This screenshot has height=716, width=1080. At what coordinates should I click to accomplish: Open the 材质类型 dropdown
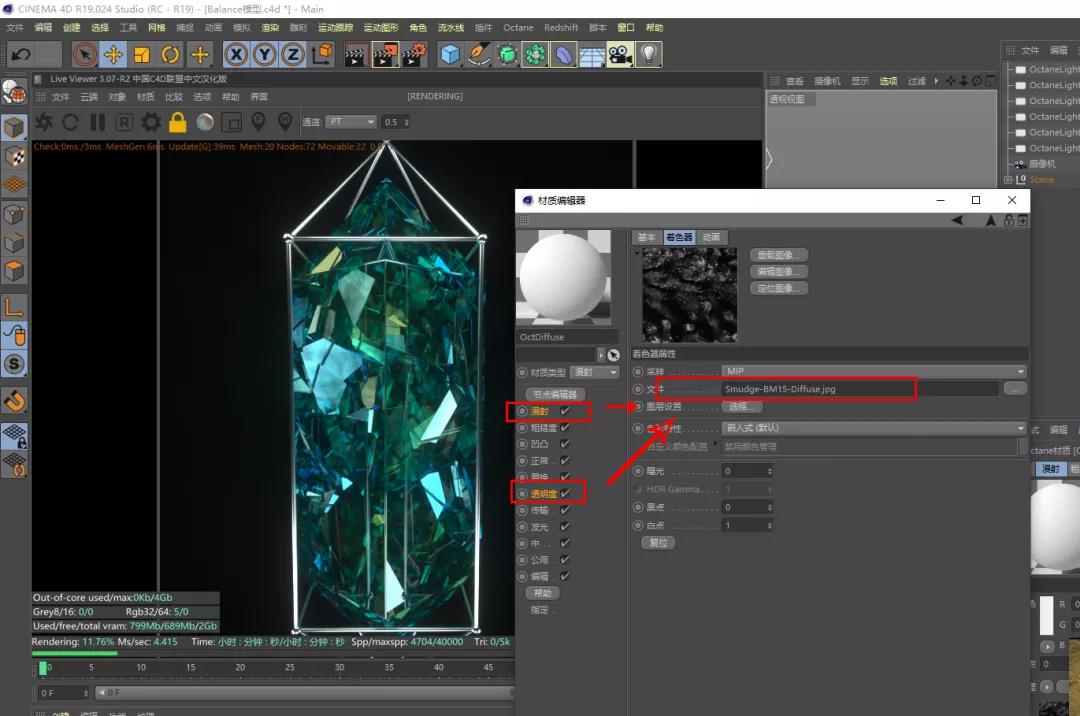click(595, 372)
